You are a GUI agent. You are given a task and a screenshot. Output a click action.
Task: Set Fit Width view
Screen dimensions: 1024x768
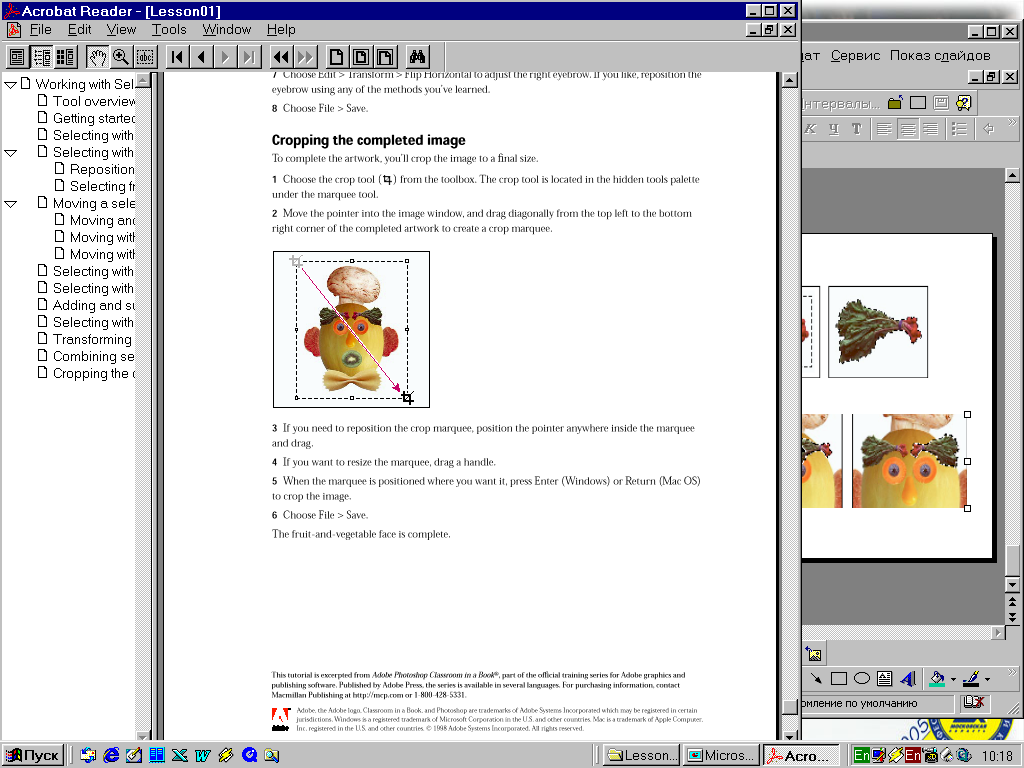pyautogui.click(x=385, y=57)
